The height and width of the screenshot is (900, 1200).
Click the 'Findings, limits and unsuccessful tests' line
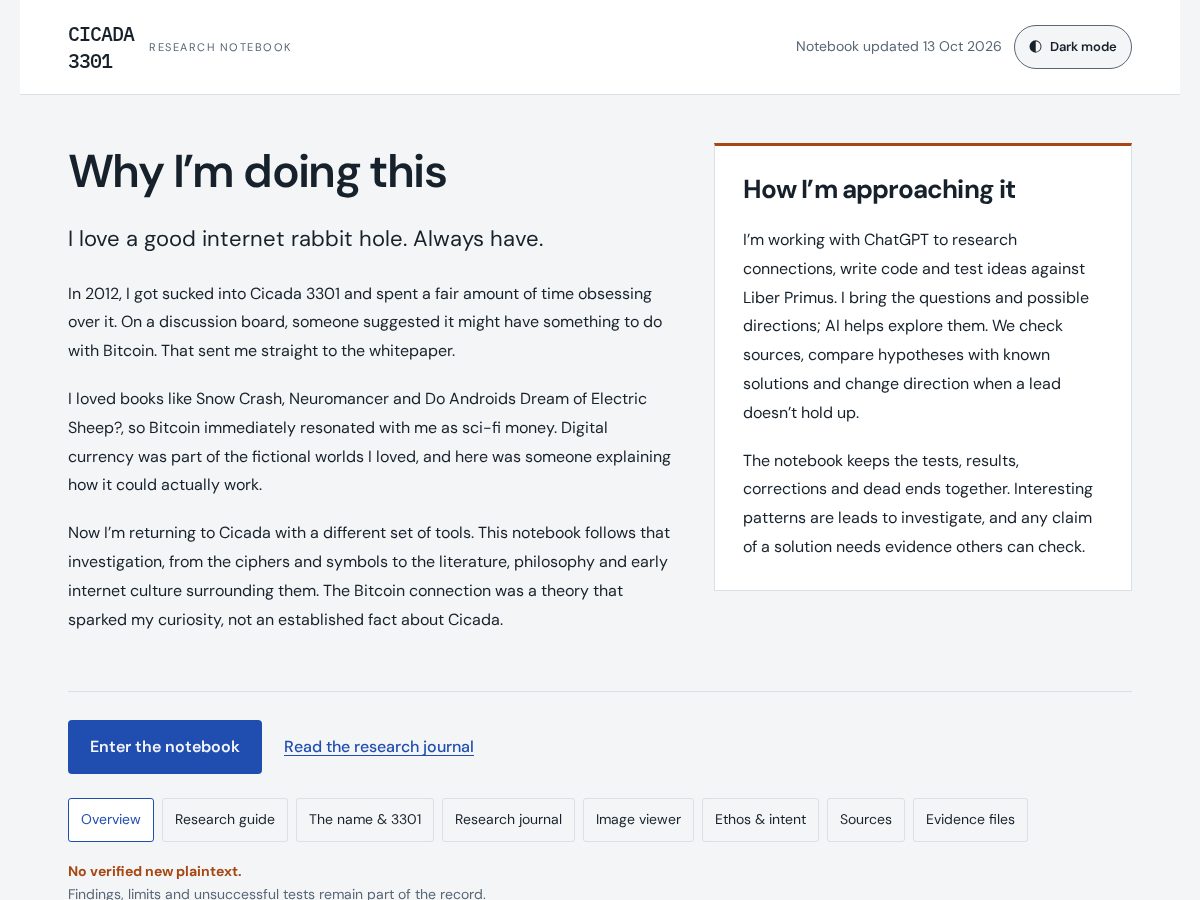click(277, 894)
